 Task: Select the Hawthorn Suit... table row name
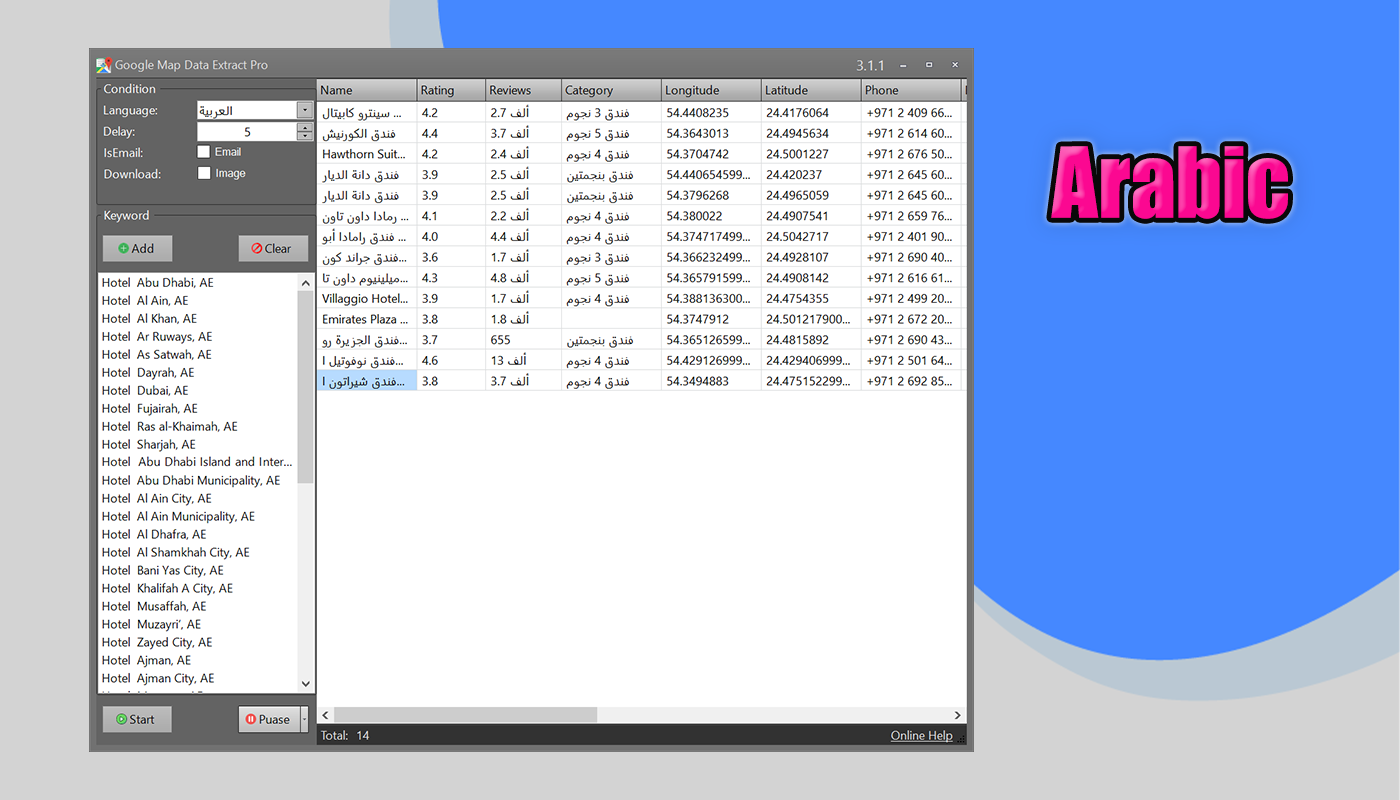[365, 154]
